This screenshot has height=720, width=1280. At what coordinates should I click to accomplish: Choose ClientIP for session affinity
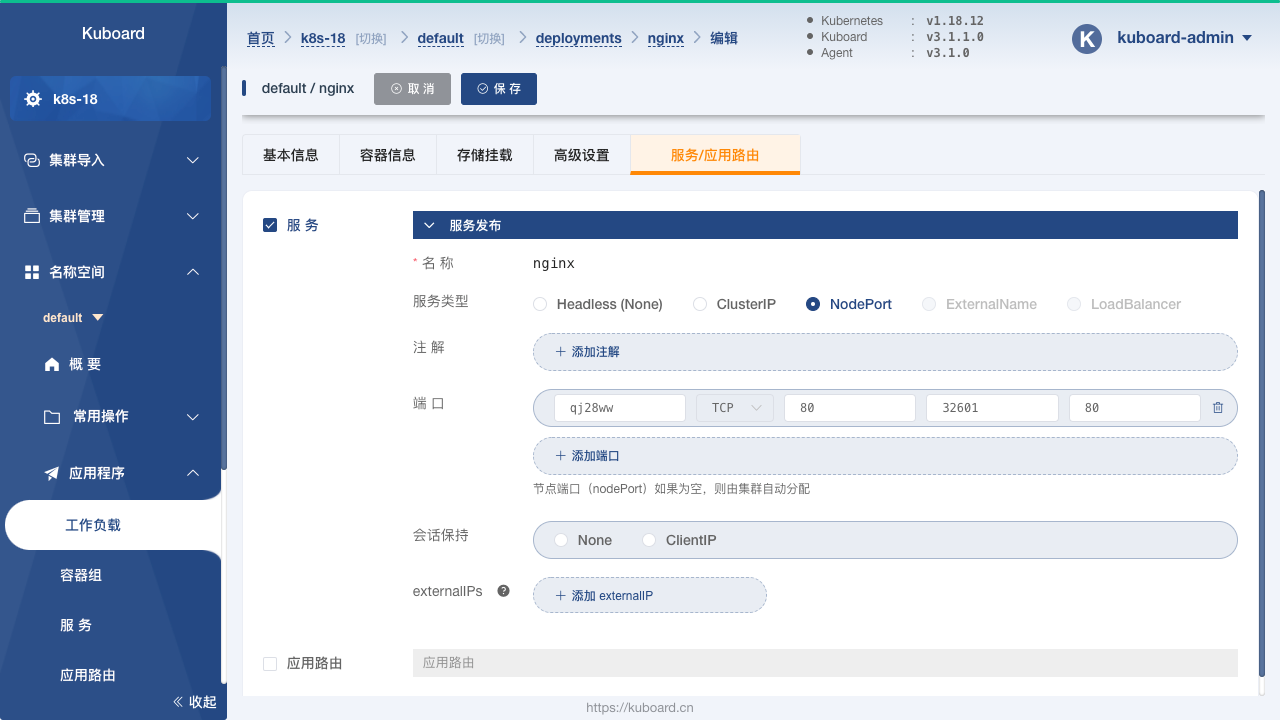pos(679,540)
